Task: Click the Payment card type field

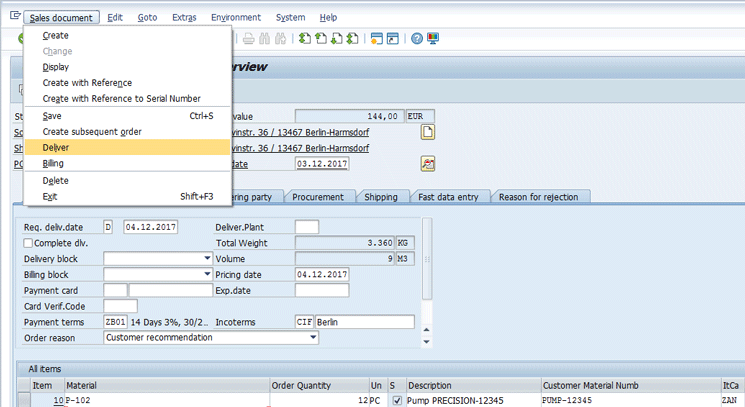Action: click(x=115, y=290)
